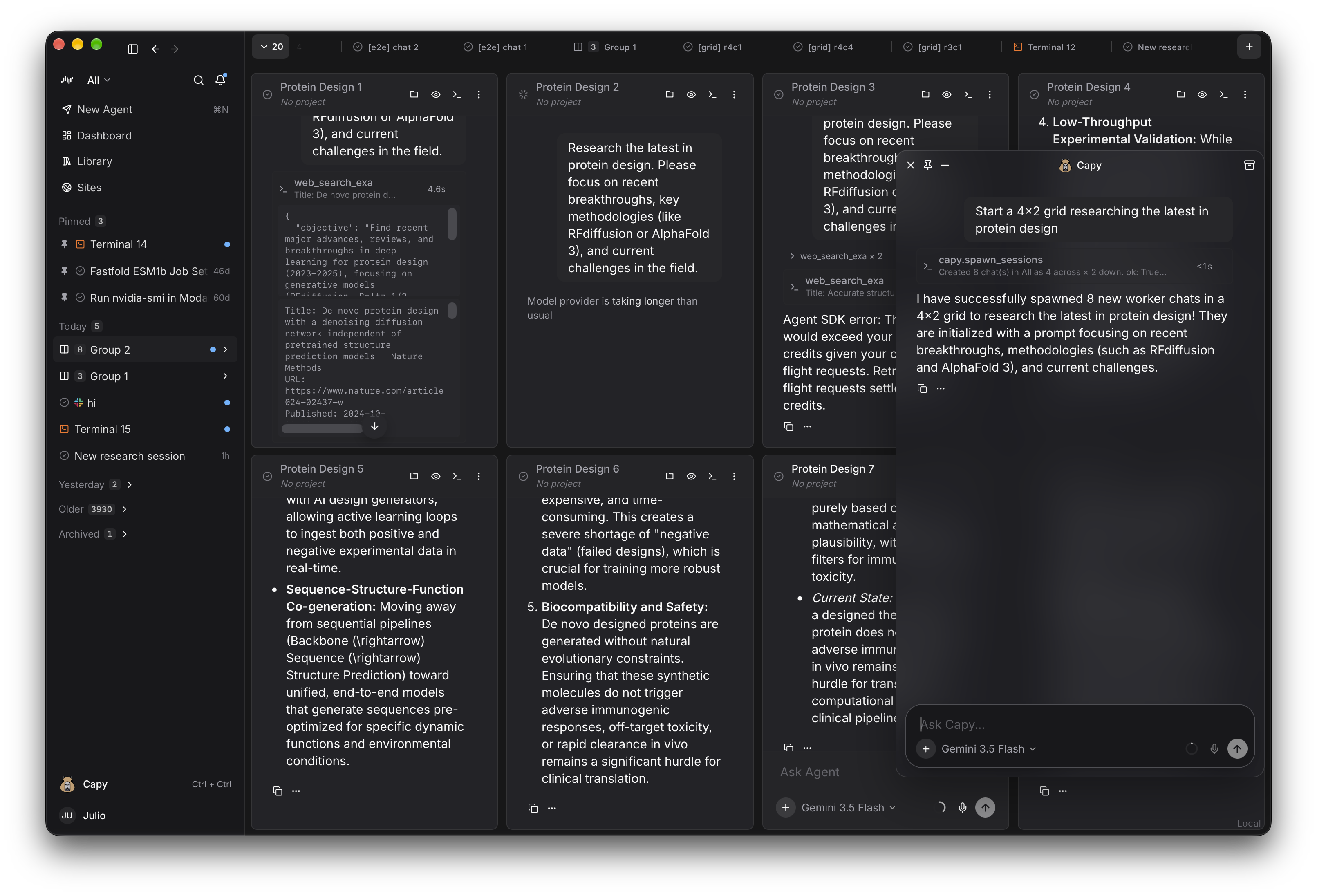This screenshot has width=1317, height=896.
Task: Jump to bottom in Protein Design 1
Action: (374, 426)
